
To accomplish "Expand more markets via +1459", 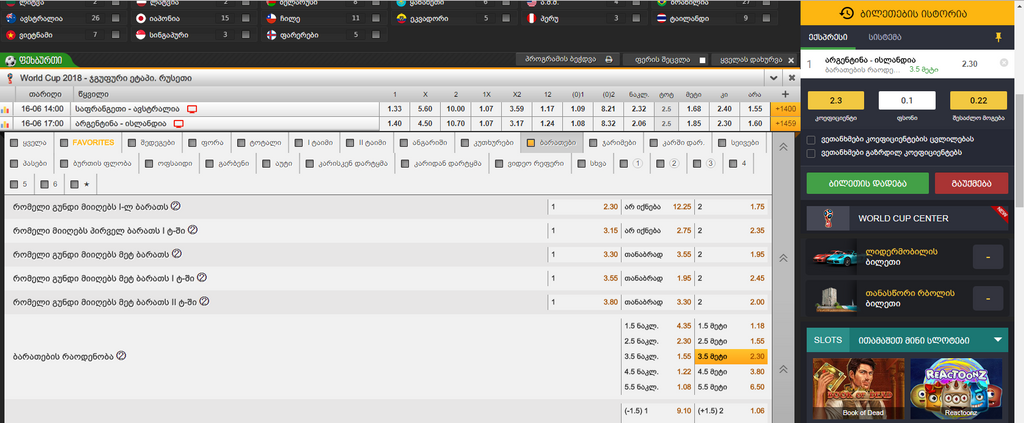I will pyautogui.click(x=784, y=123).
